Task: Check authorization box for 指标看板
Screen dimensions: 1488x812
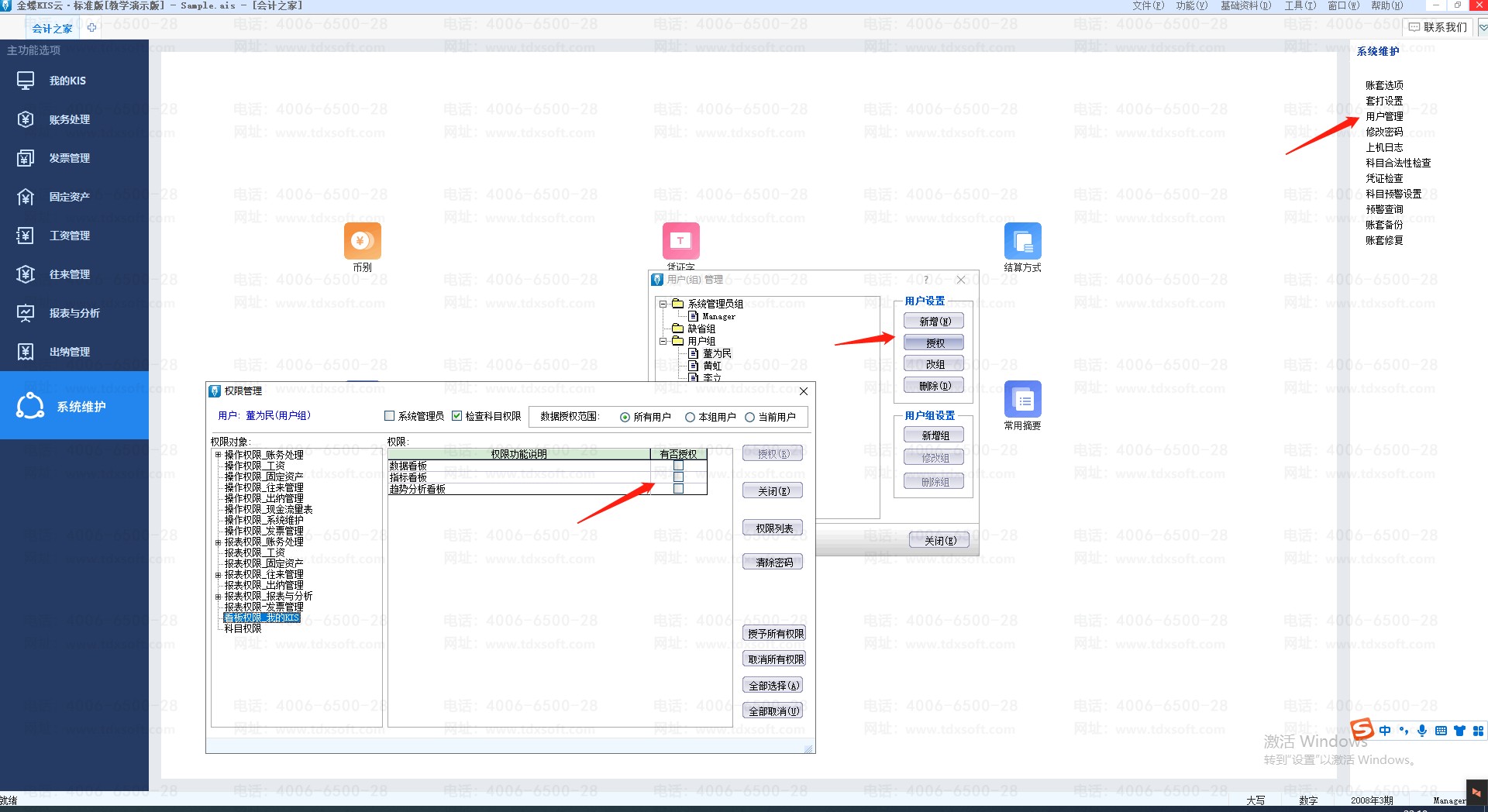Action: coord(679,477)
